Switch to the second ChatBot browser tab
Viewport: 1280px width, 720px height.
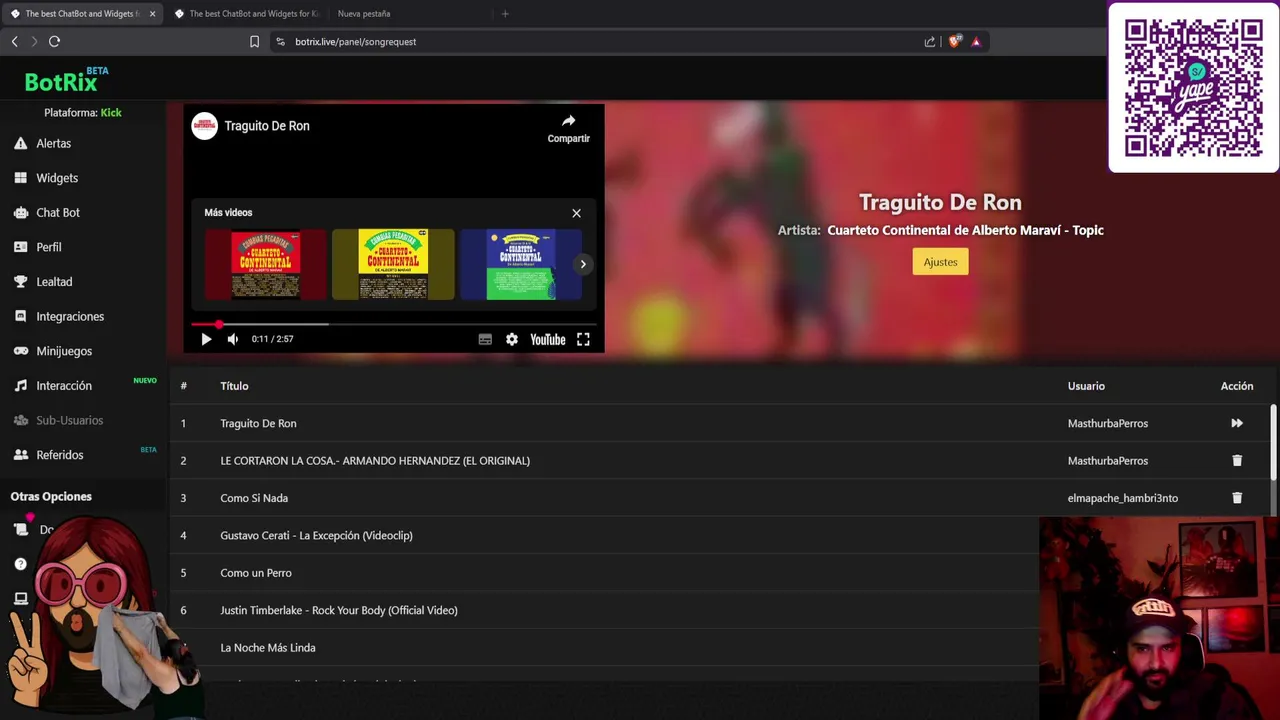pyautogui.click(x=246, y=14)
